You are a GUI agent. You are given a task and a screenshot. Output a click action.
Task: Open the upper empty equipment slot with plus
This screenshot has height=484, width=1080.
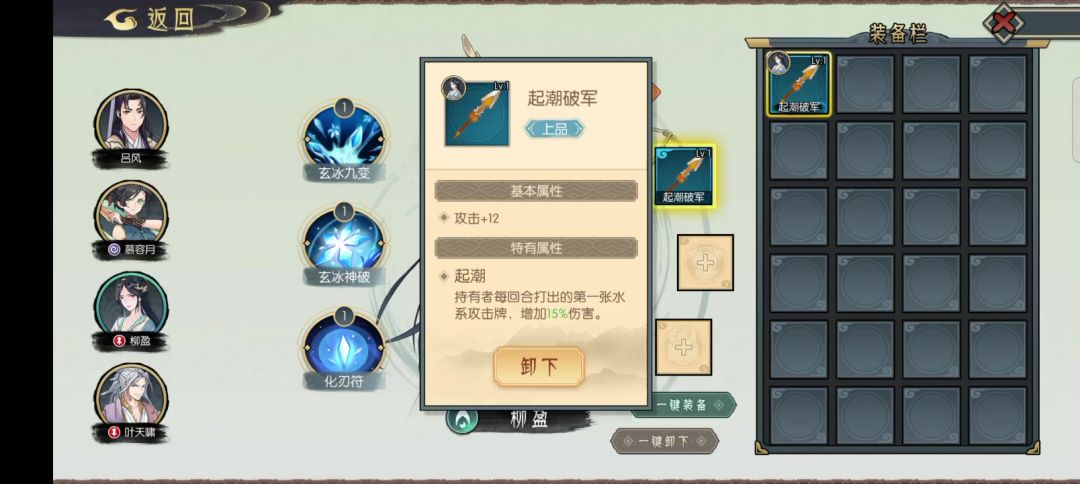pos(705,262)
